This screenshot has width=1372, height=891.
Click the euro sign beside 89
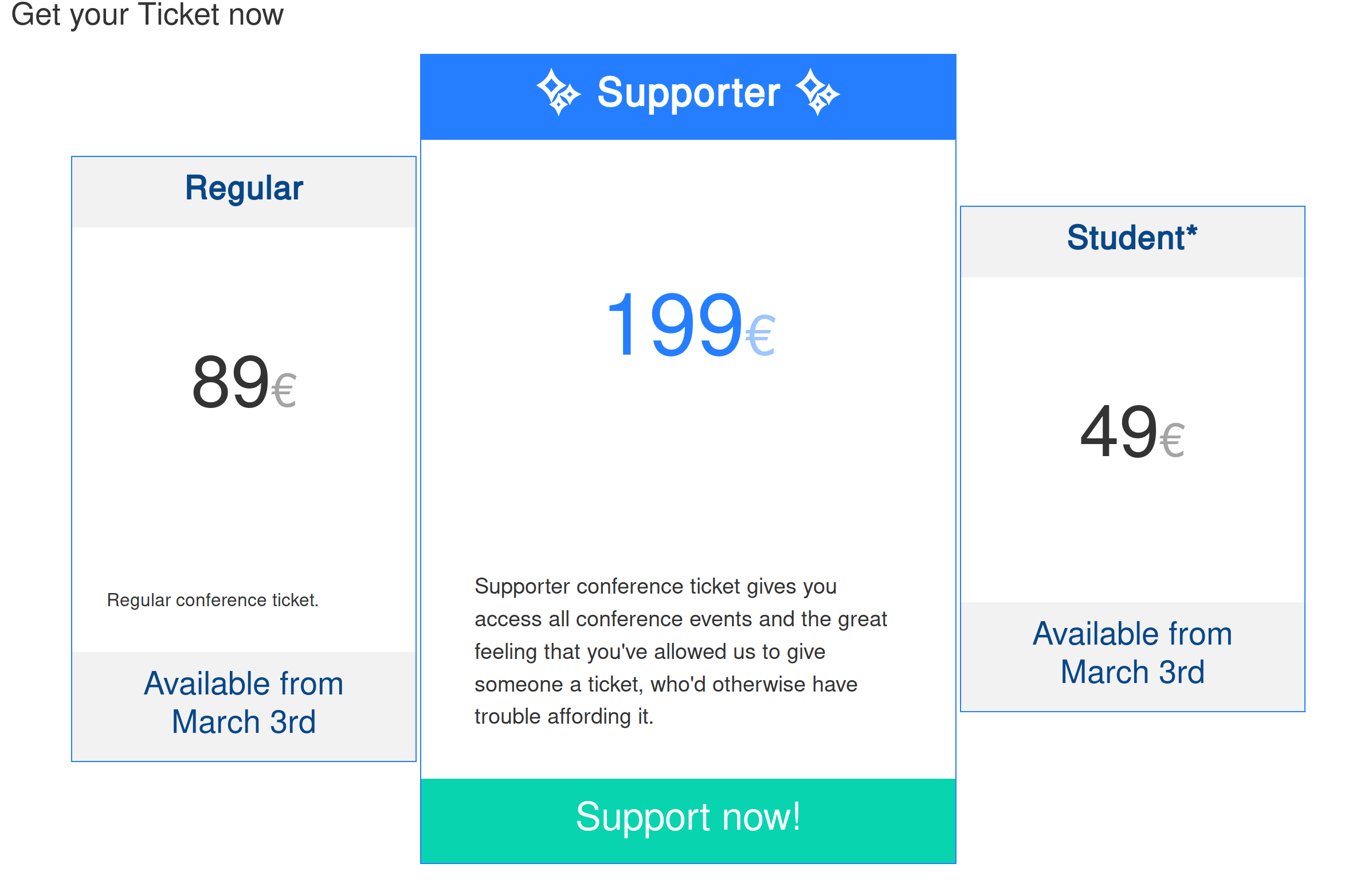(x=284, y=391)
